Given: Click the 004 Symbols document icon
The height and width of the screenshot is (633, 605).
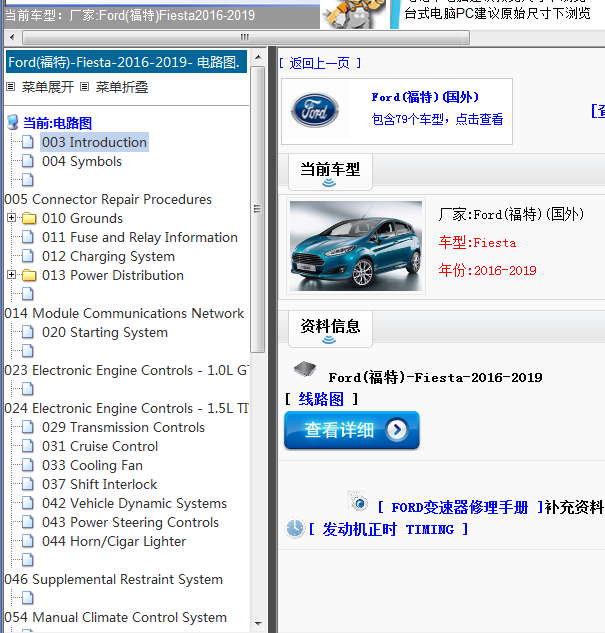Looking at the screenshot, I should [27, 161].
